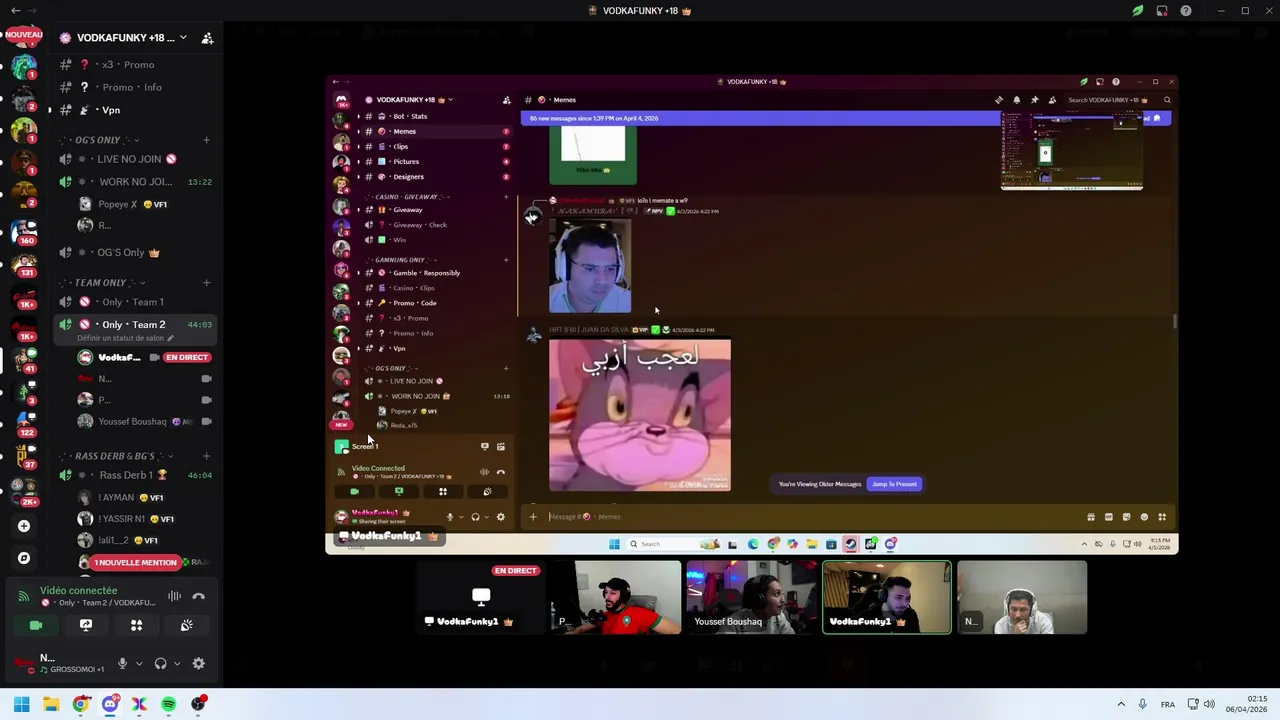The width and height of the screenshot is (1280, 720).
Task: Toggle noise suppression waveform icon
Action: pos(174,597)
